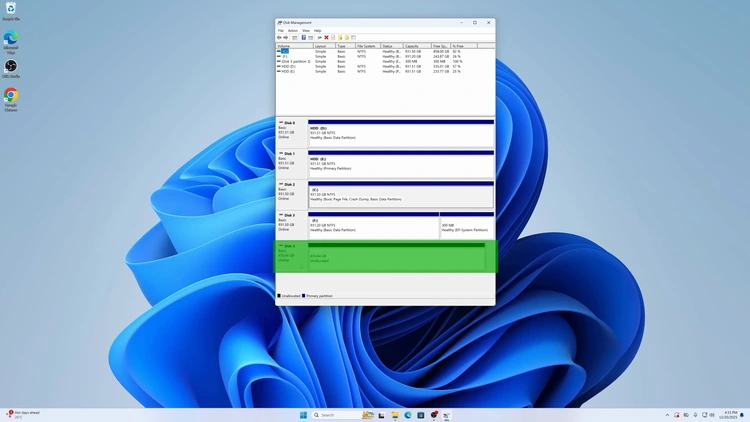Select the Disk 3 label box
This screenshot has width=750, height=422.
tap(292, 225)
